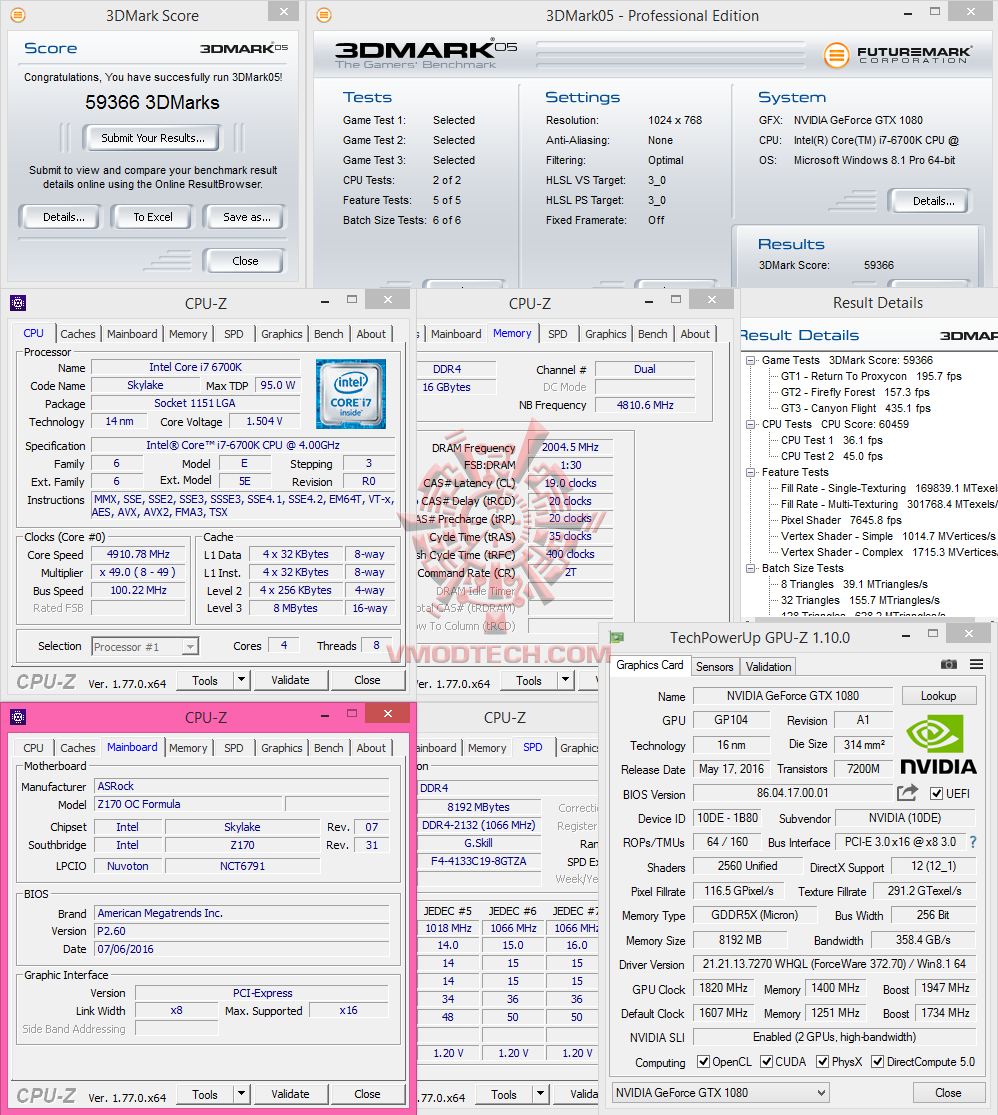Viewport: 998px width, 1115px height.
Task: Click the SPD part number F4-4133C19-8GTZA
Action: point(479,860)
